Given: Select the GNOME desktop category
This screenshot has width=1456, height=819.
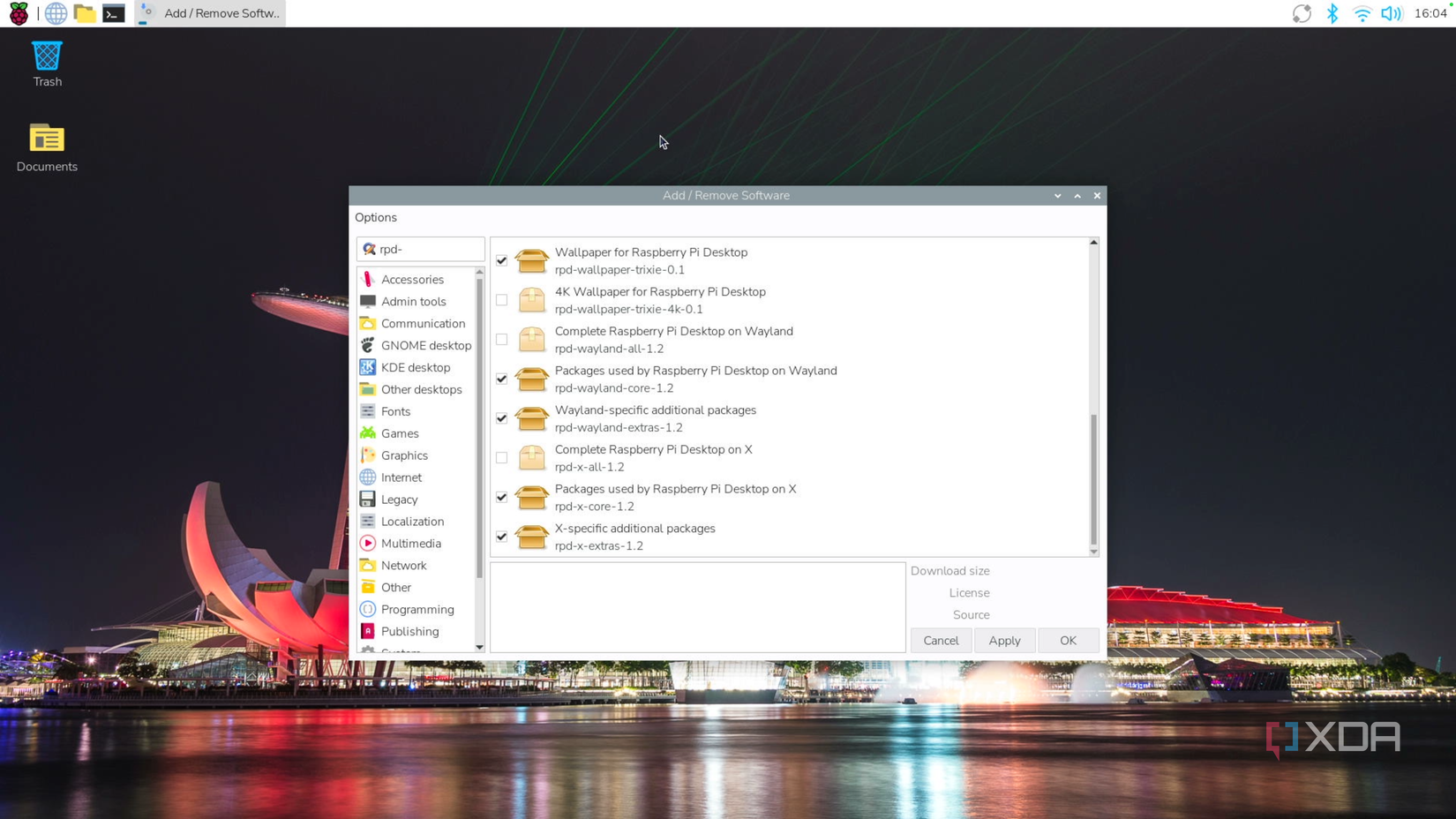Looking at the screenshot, I should tap(426, 345).
